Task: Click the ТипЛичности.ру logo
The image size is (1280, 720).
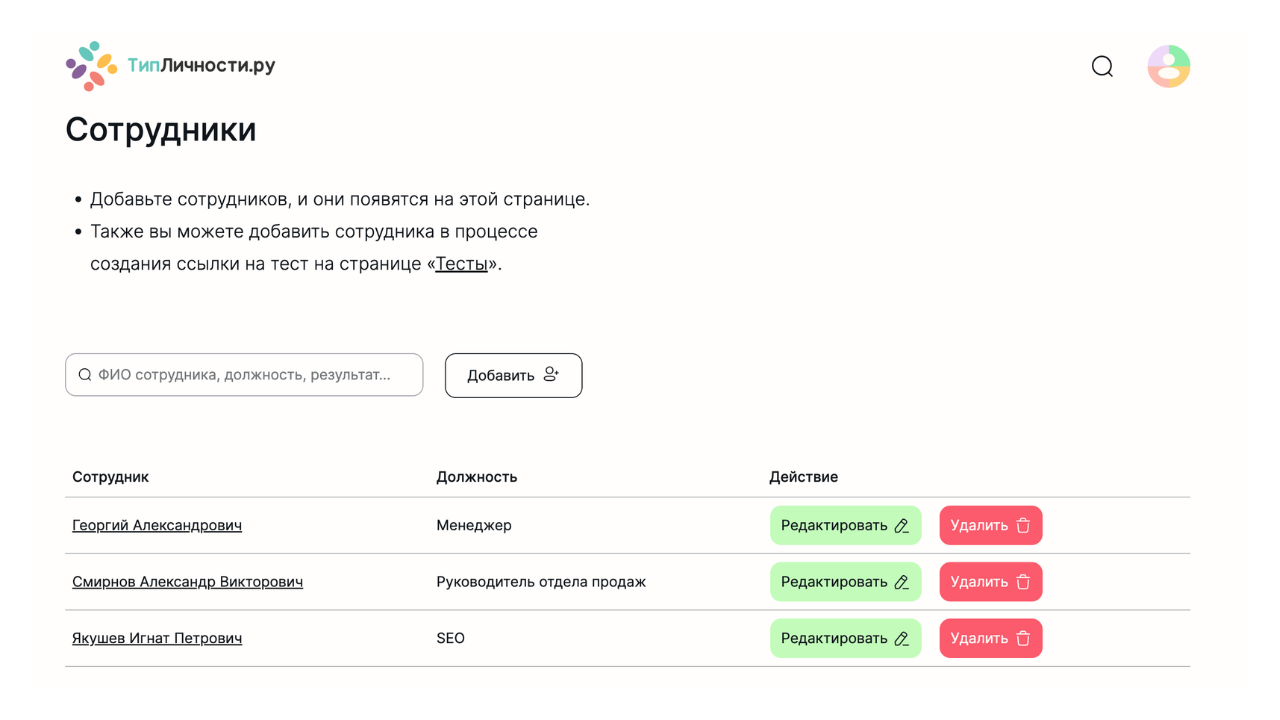Action: click(170, 66)
